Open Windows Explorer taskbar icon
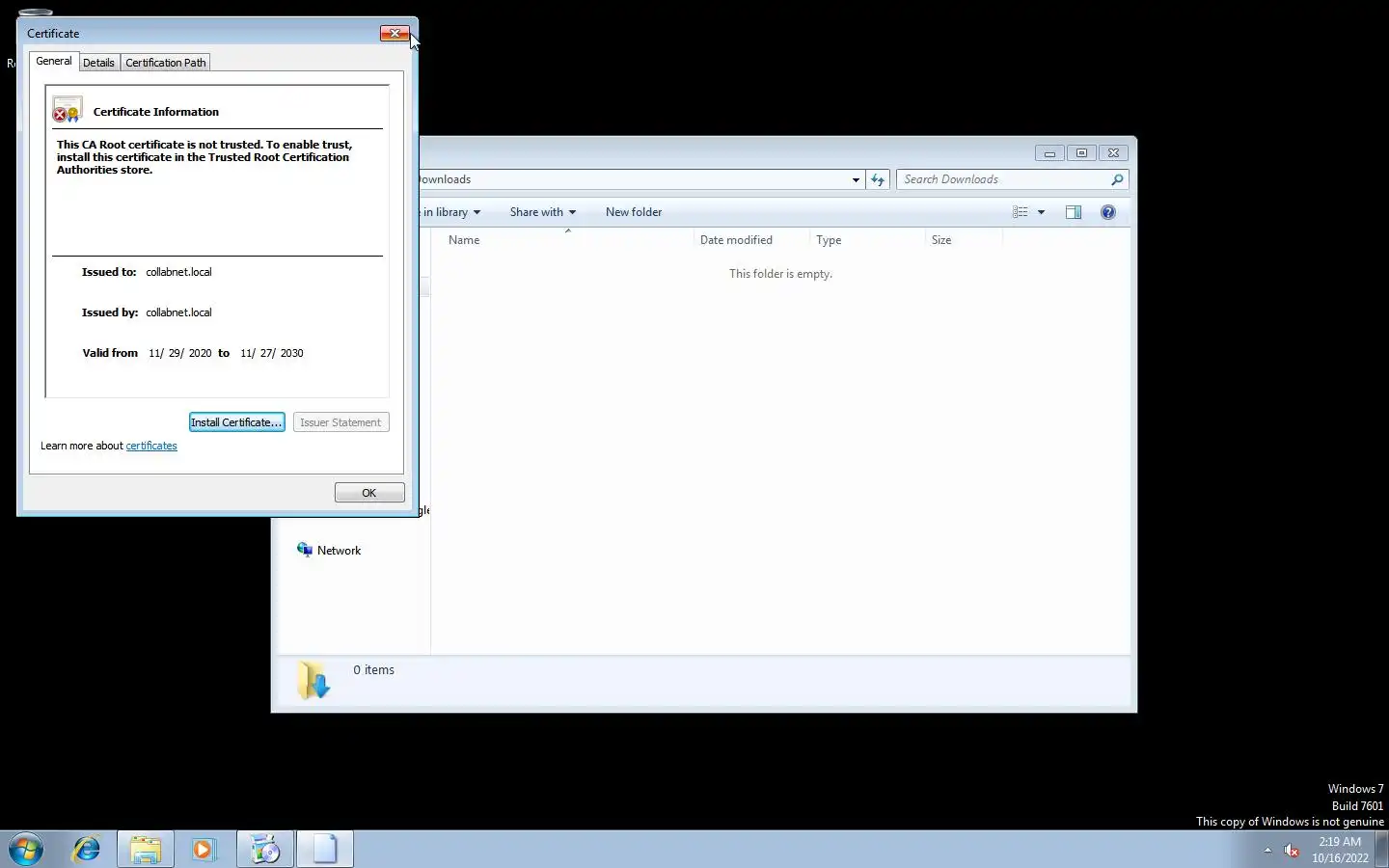 pos(146,850)
